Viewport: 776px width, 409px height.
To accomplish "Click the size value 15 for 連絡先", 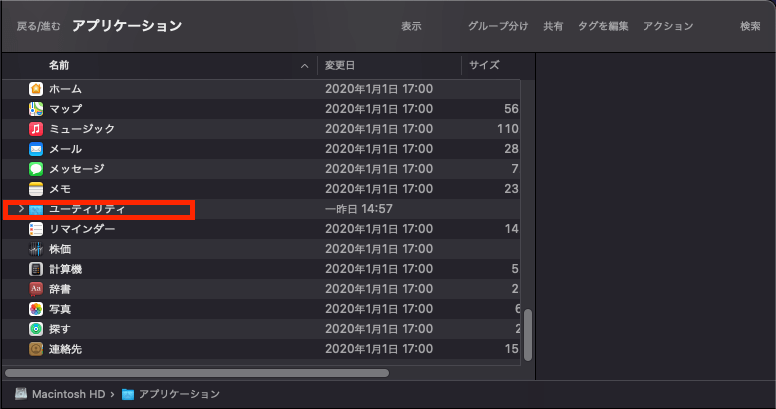I will coord(511,349).
